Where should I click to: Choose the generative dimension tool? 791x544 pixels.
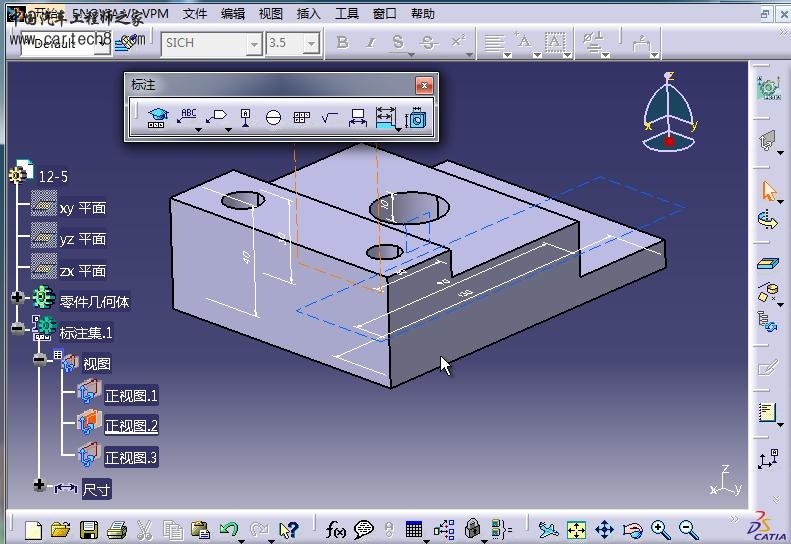click(x=416, y=118)
